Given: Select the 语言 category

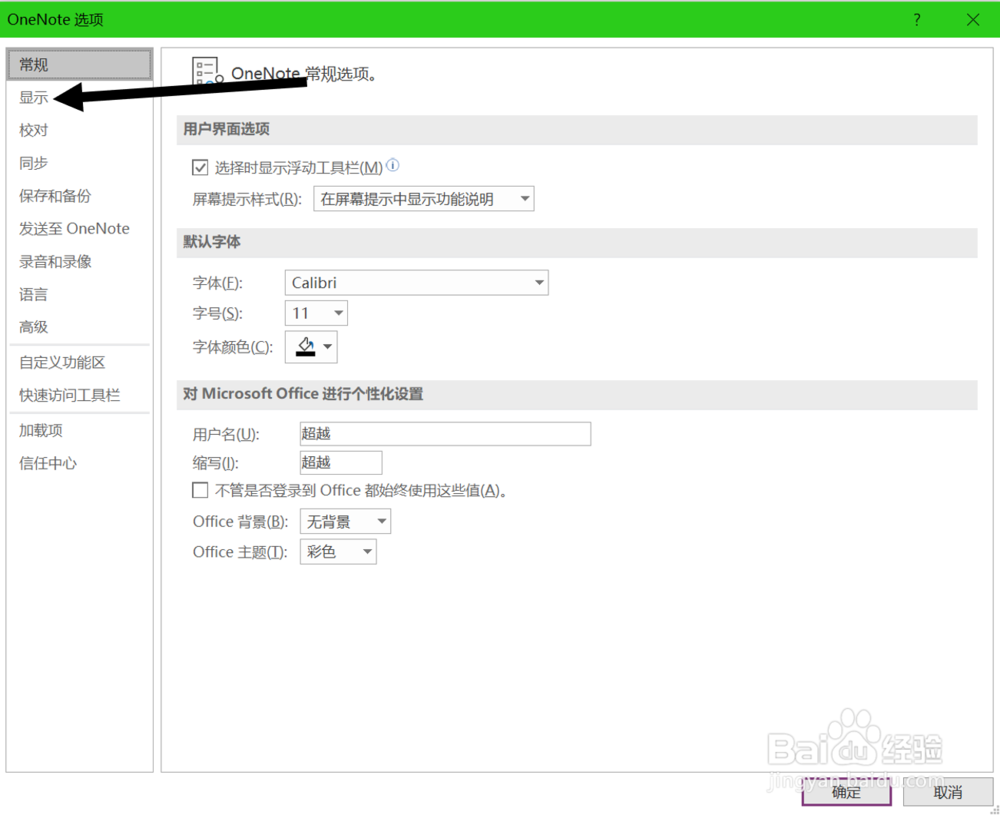Looking at the screenshot, I should [80, 295].
